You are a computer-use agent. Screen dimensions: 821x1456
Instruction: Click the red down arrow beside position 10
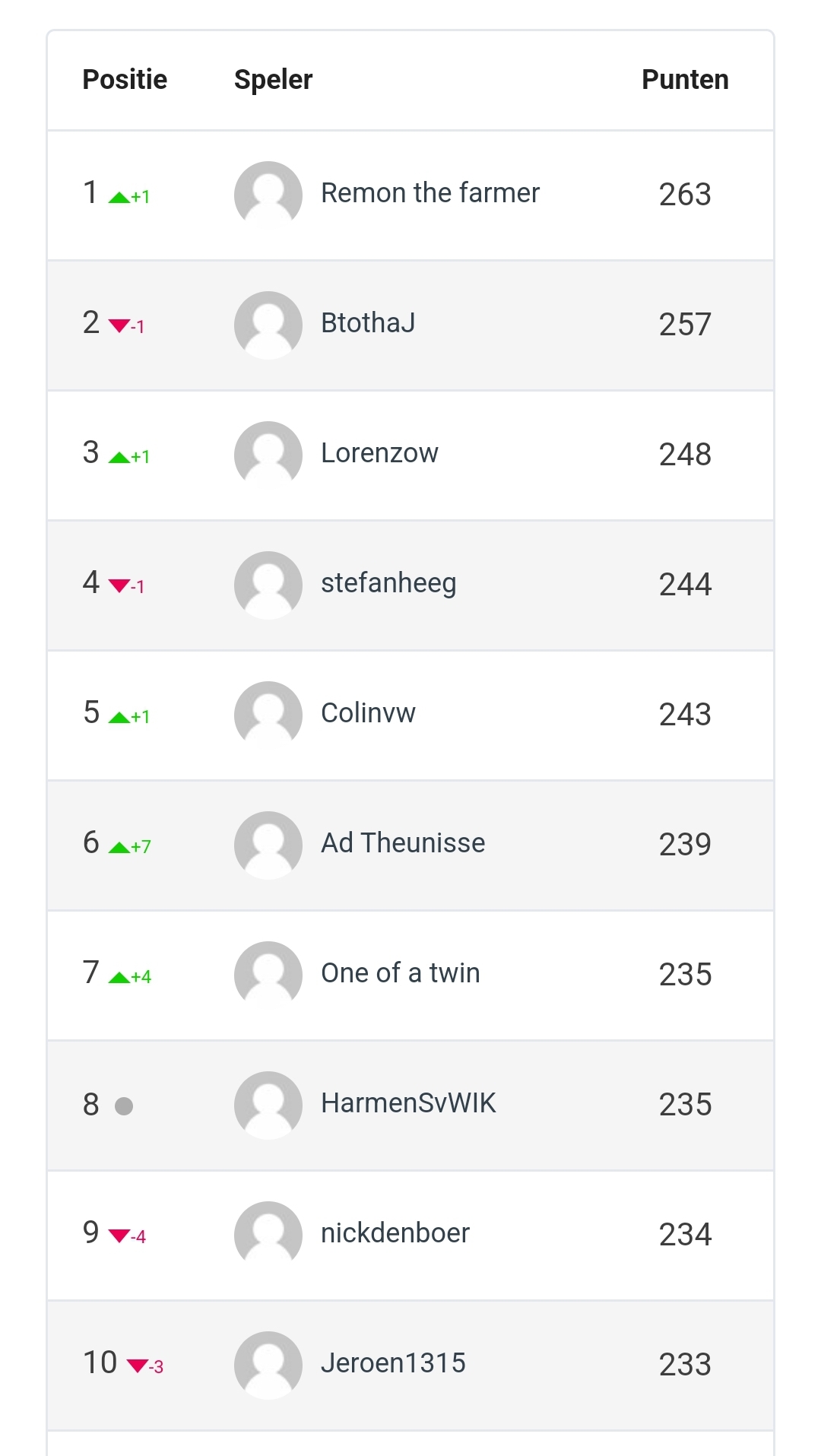click(138, 1366)
